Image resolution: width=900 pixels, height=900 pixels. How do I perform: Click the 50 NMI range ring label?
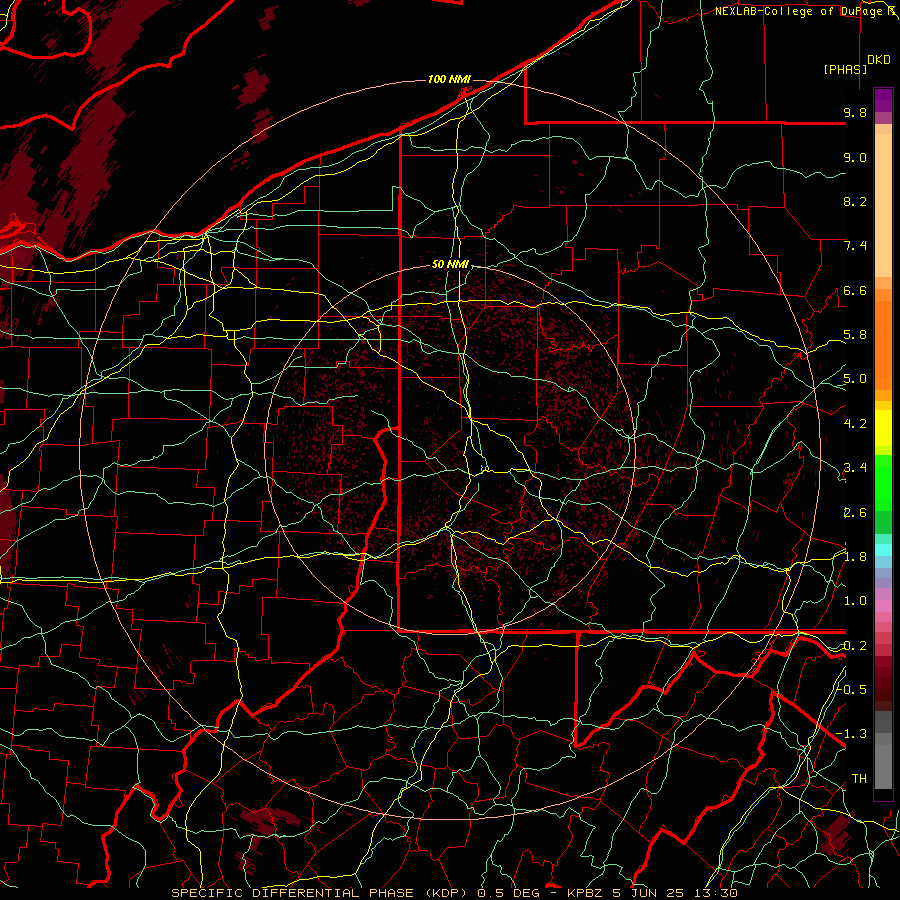click(x=450, y=264)
